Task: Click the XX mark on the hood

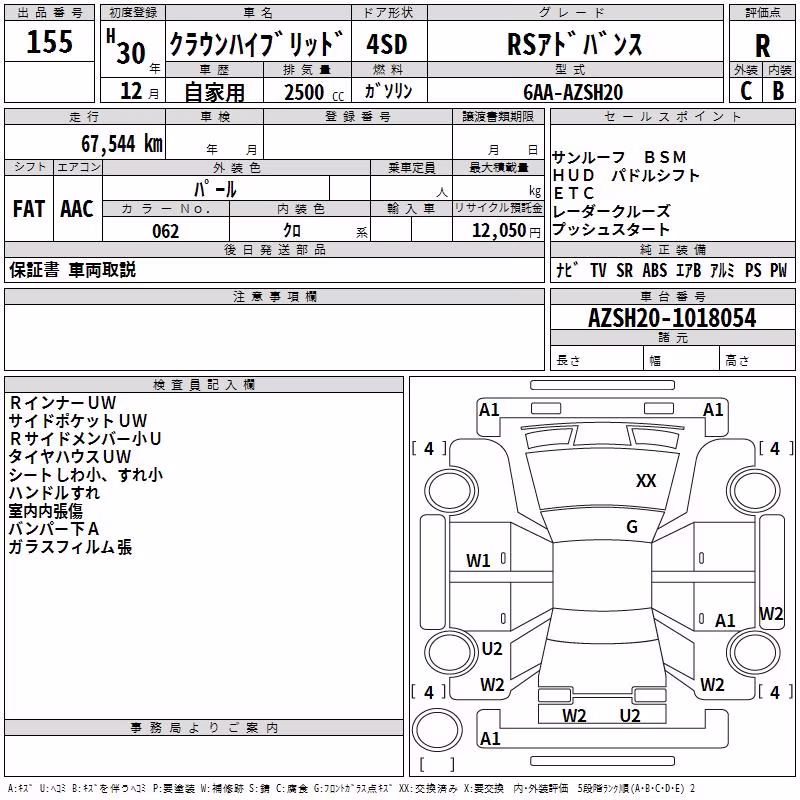Action: tap(646, 480)
